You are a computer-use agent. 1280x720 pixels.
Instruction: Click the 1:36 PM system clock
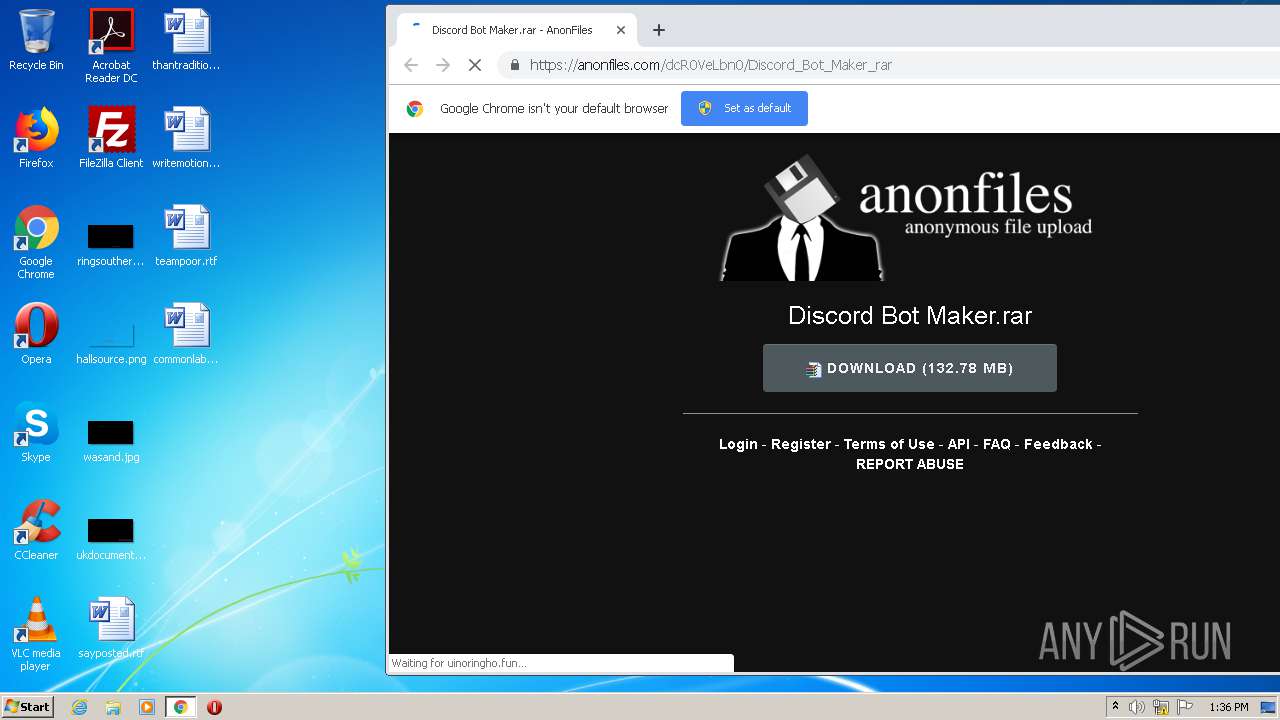tap(1228, 707)
